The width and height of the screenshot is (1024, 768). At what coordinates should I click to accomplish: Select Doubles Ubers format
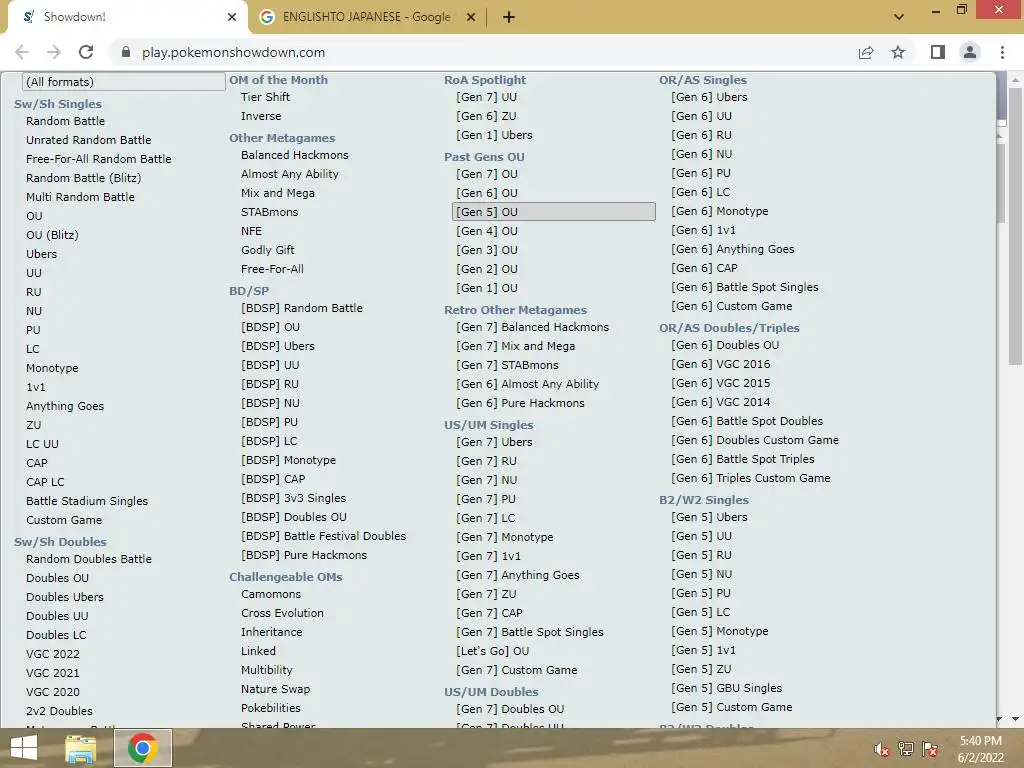65,597
